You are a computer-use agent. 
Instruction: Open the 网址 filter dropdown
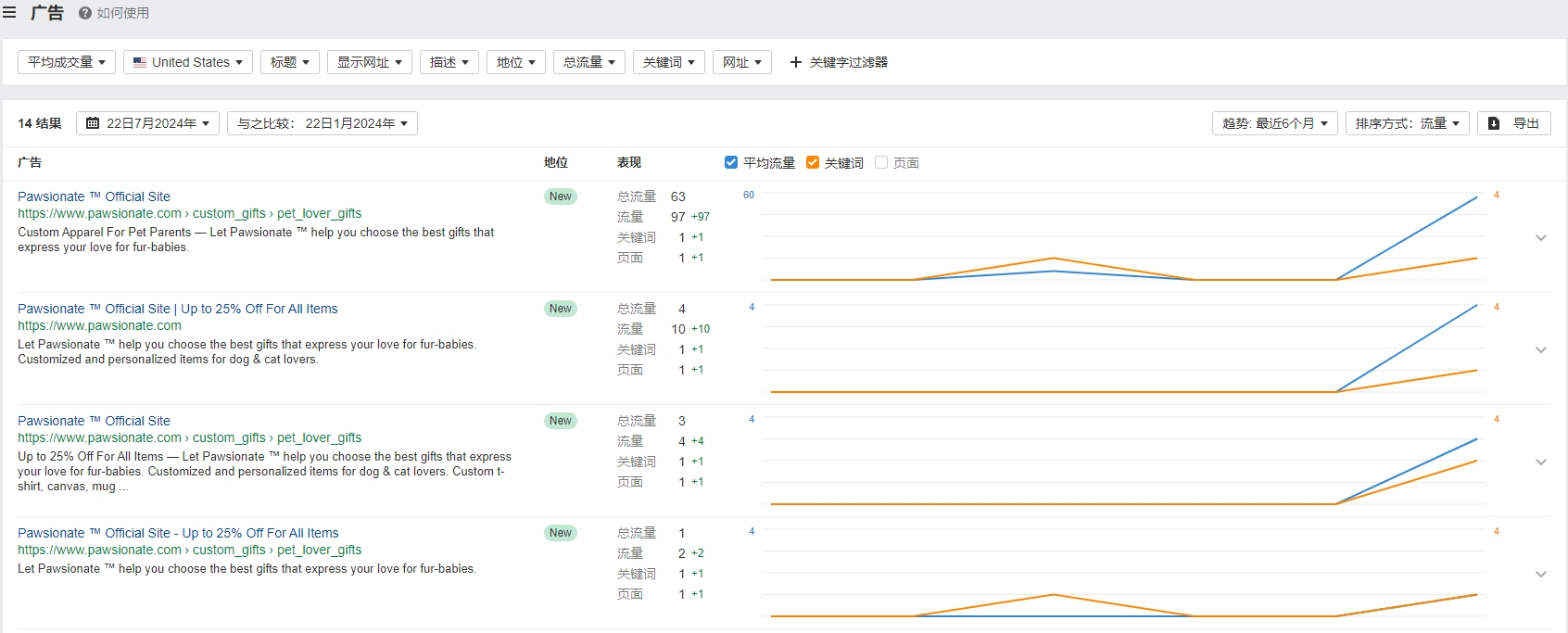(x=742, y=62)
